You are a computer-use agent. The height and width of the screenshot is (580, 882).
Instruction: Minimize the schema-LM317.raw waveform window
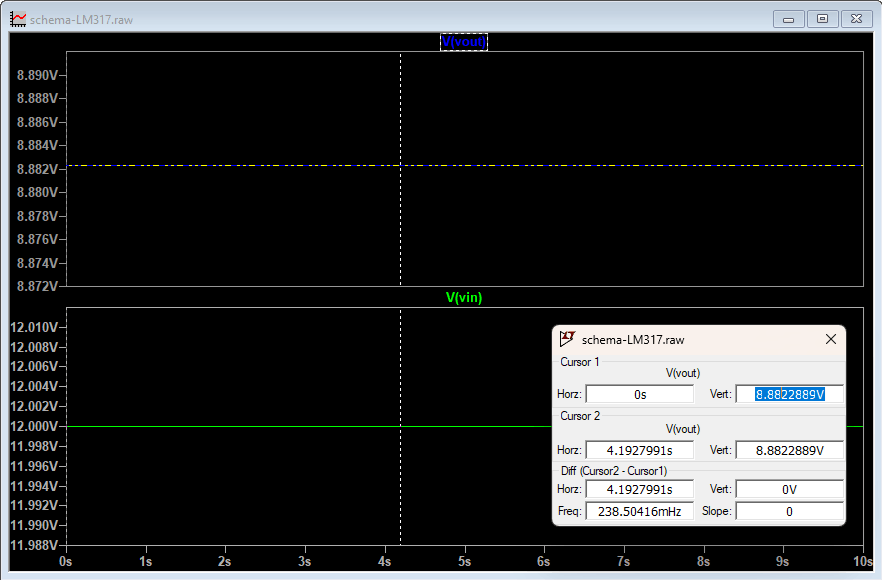pyautogui.click(x=789, y=19)
